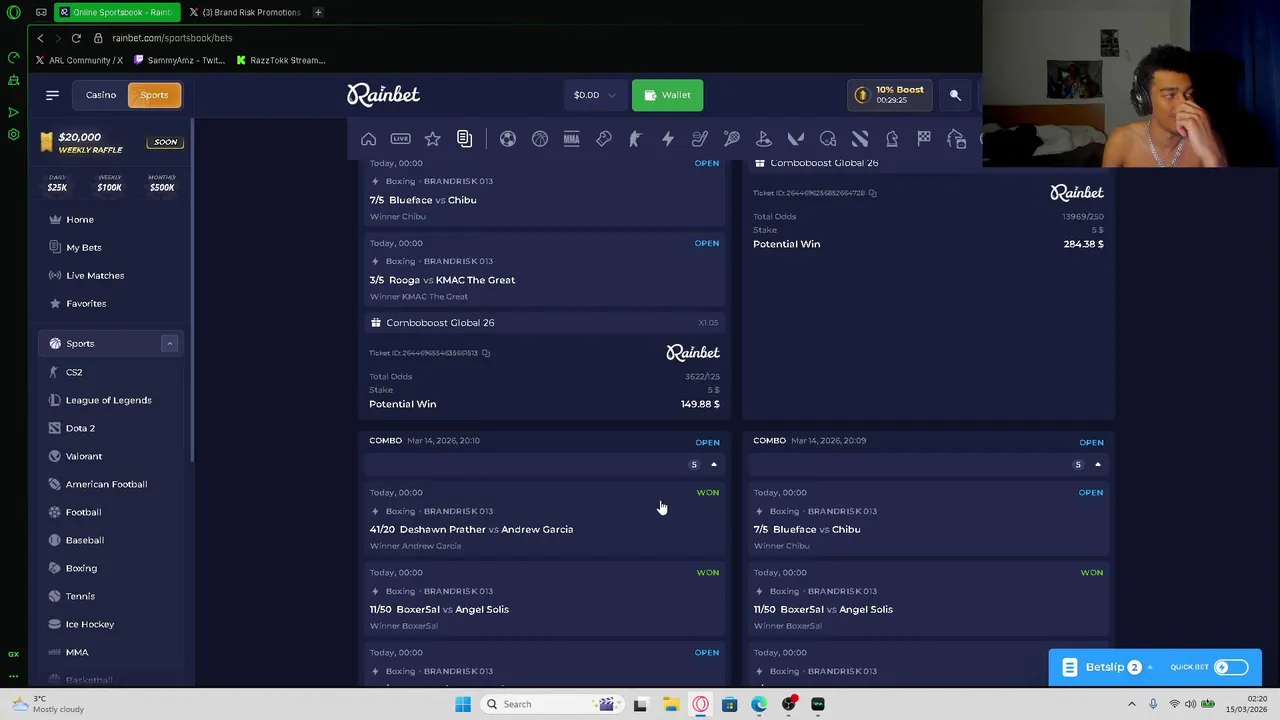
Task: Open Deshawn Prather vs Andrew Garcia match
Action: (486, 530)
